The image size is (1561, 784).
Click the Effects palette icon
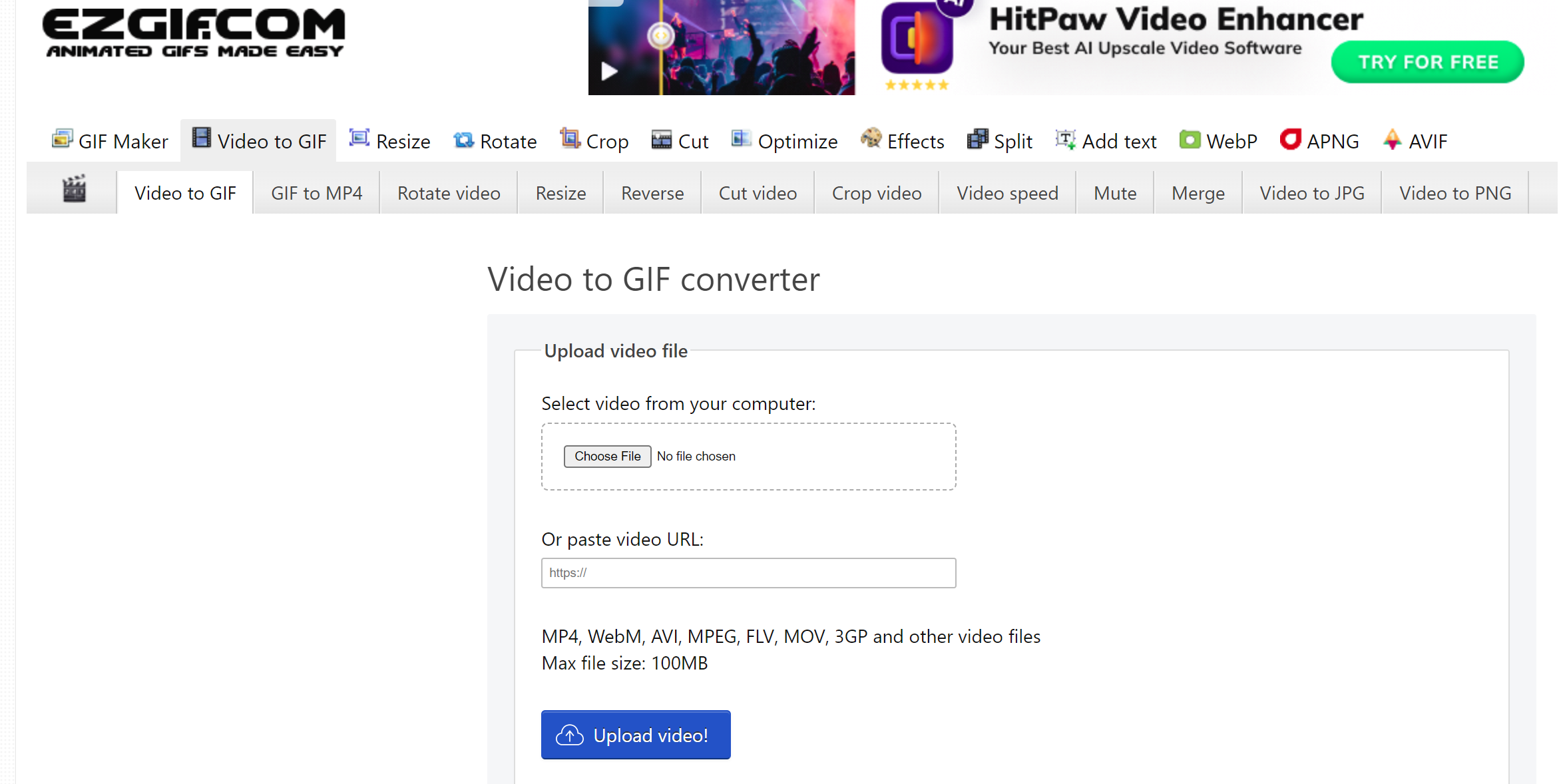pos(871,138)
